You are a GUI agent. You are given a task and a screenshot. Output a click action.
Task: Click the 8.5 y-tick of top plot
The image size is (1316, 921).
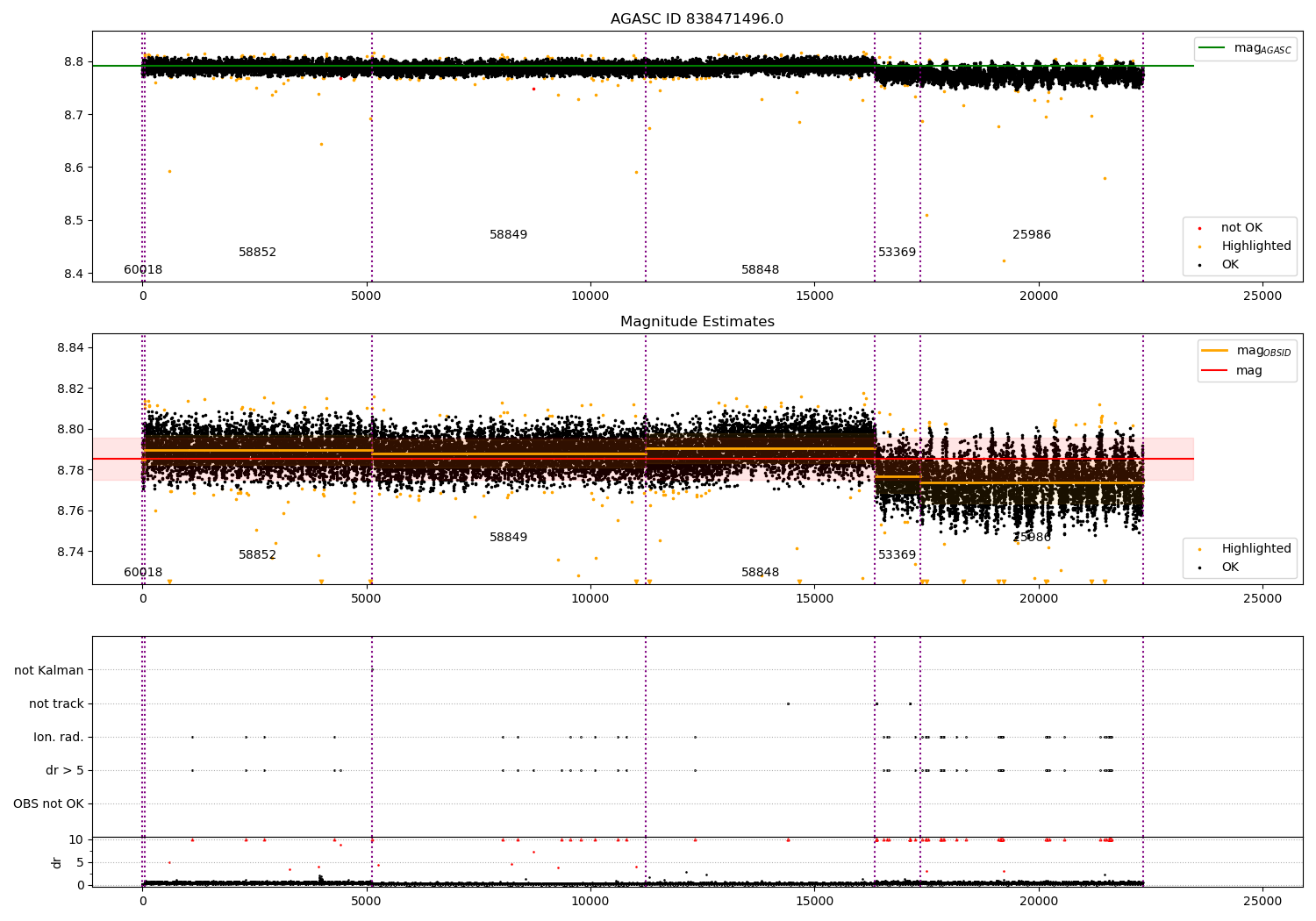point(74,221)
